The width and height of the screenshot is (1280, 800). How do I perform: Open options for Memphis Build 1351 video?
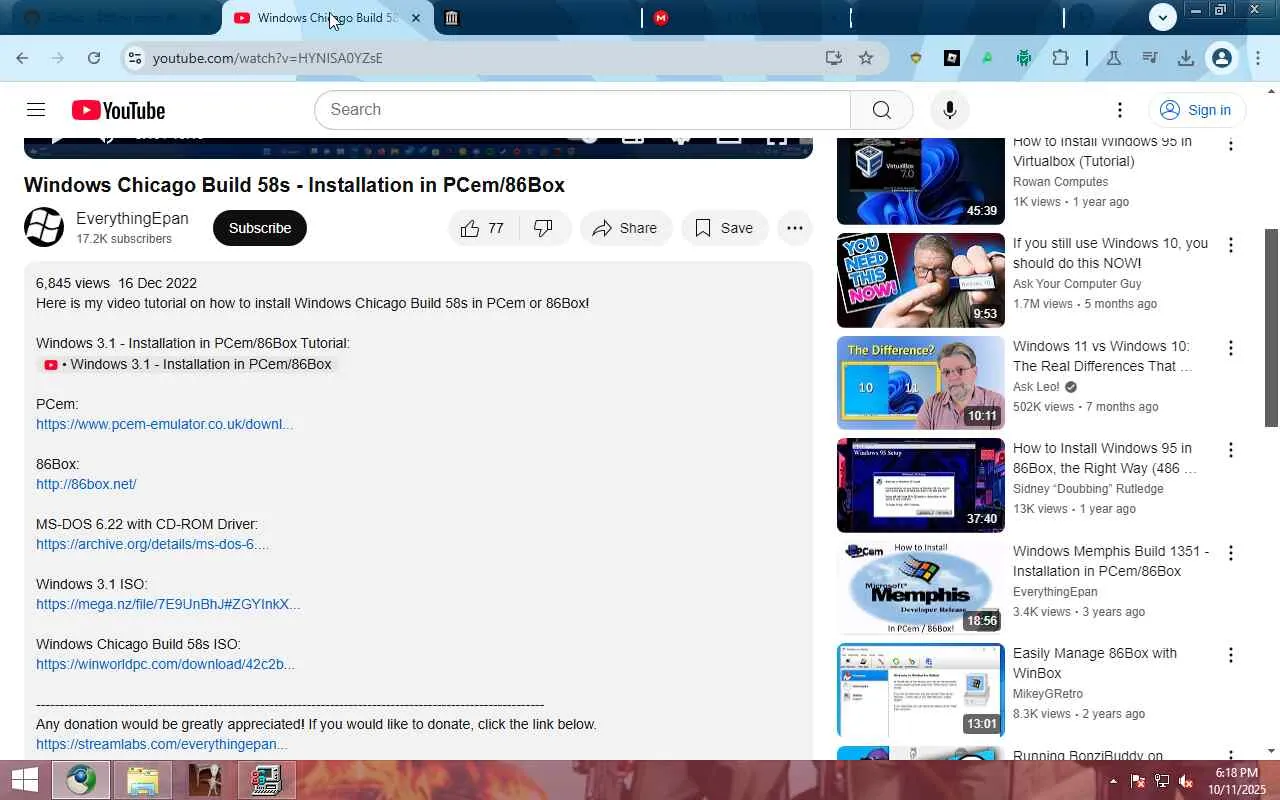click(x=1231, y=553)
